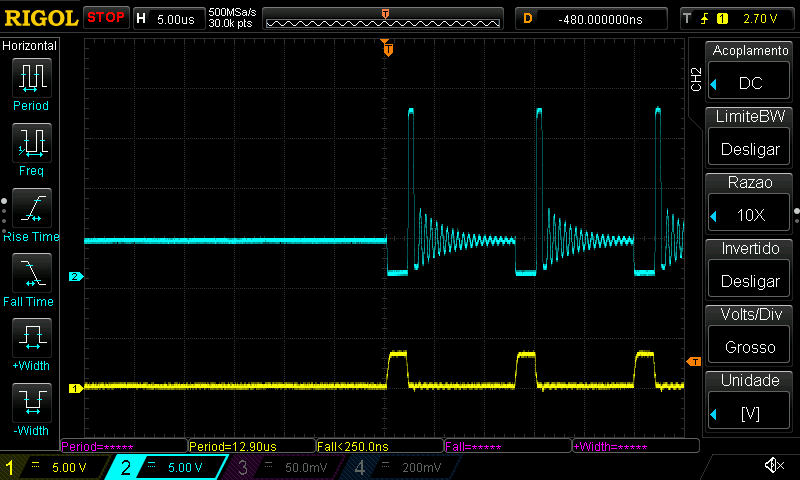800x480 pixels.
Task: Select the Fall Time measurement icon
Action: tap(32, 273)
